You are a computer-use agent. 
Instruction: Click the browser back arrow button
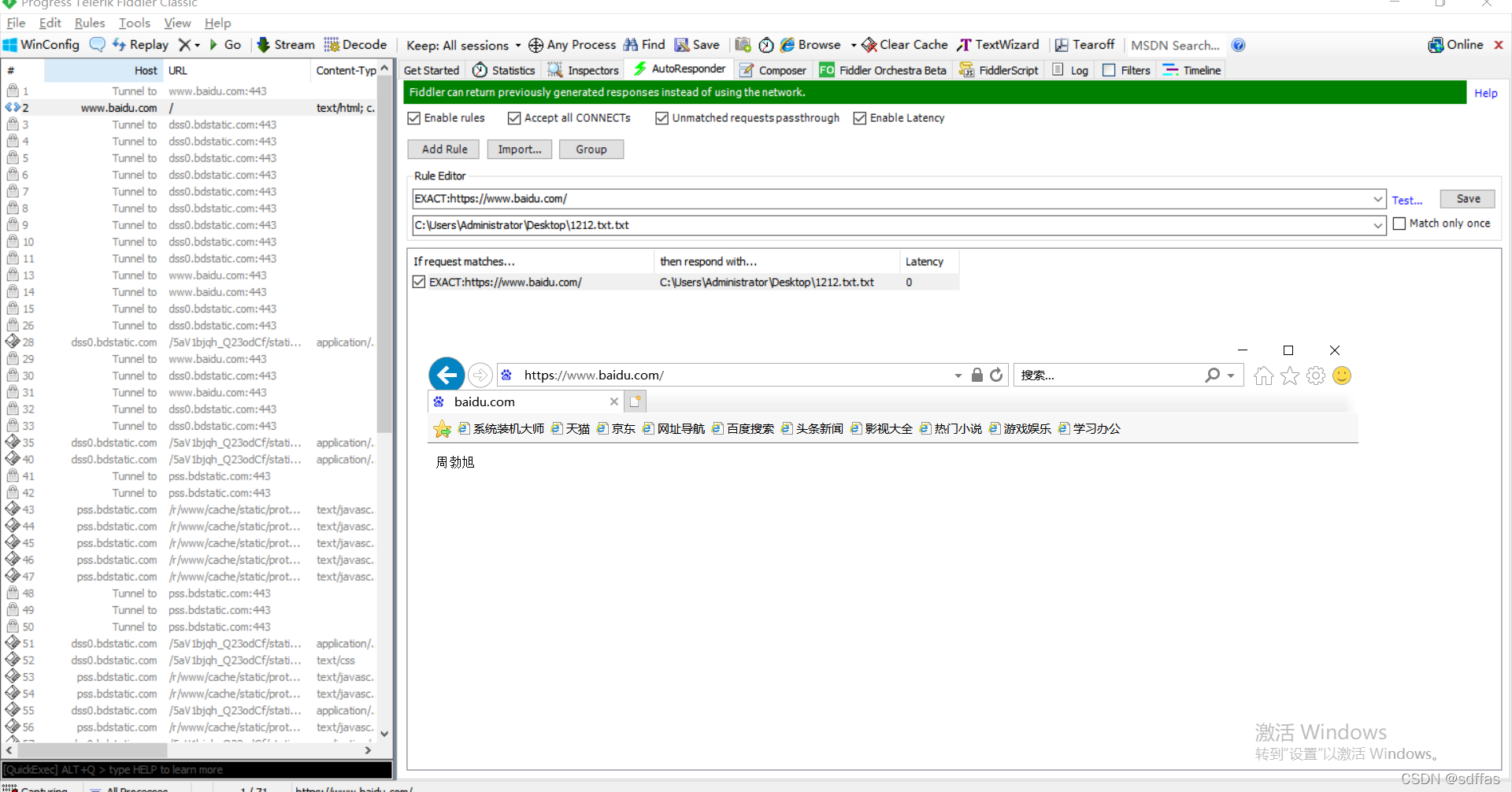pos(447,375)
